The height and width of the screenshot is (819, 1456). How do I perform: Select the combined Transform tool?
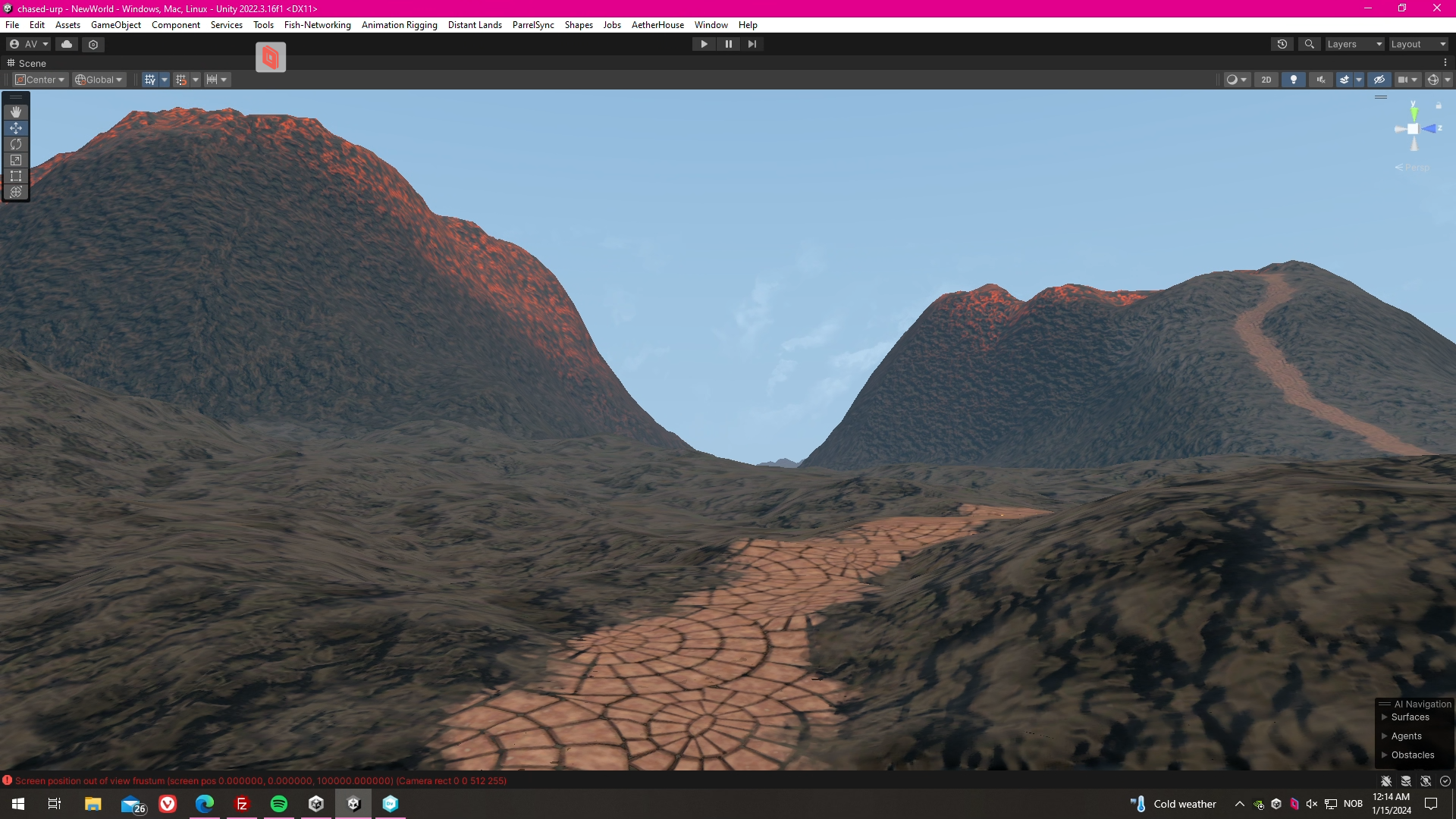pos(16,192)
